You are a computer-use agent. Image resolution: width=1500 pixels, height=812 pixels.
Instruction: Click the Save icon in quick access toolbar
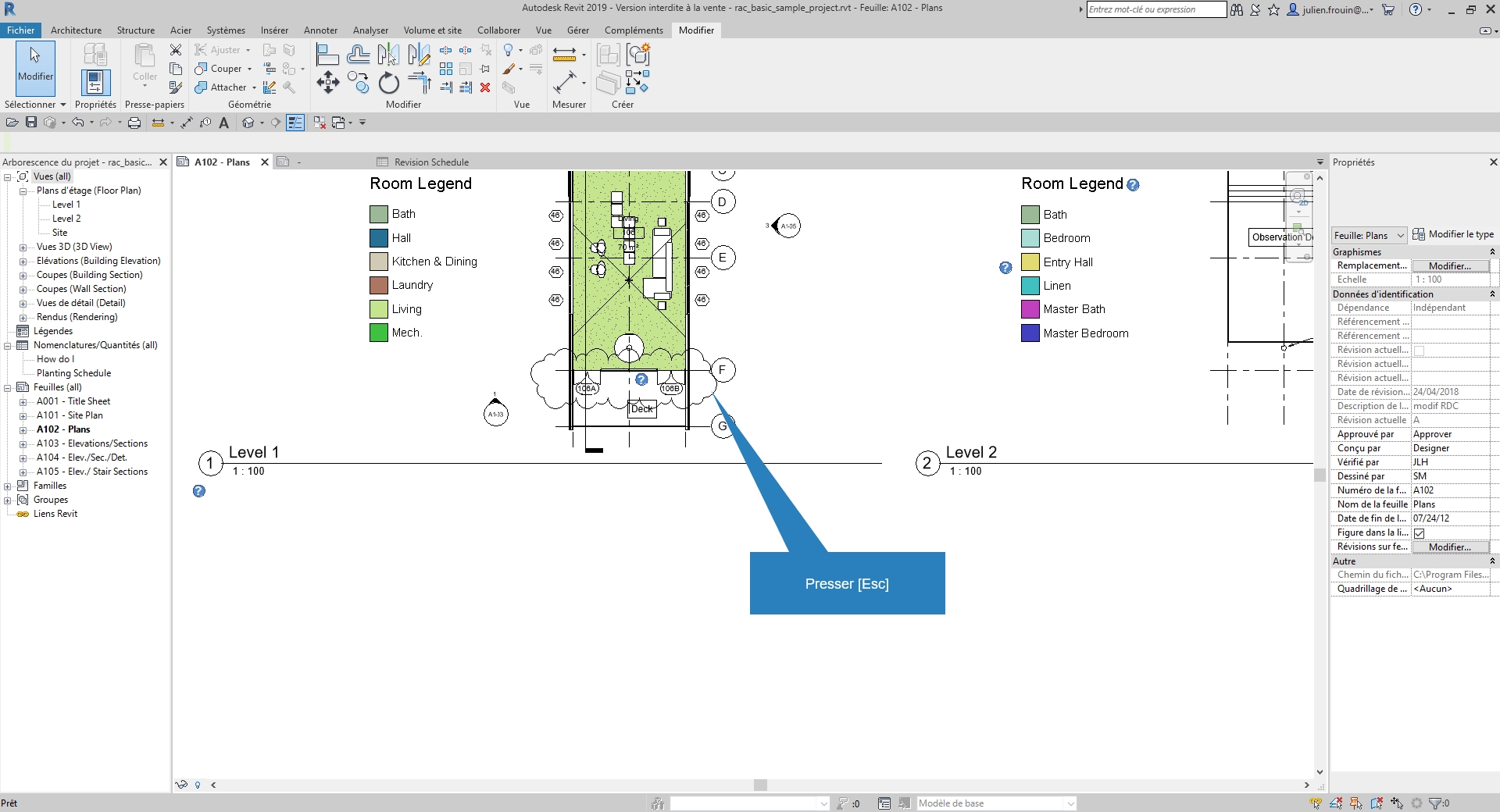pyautogui.click(x=31, y=123)
